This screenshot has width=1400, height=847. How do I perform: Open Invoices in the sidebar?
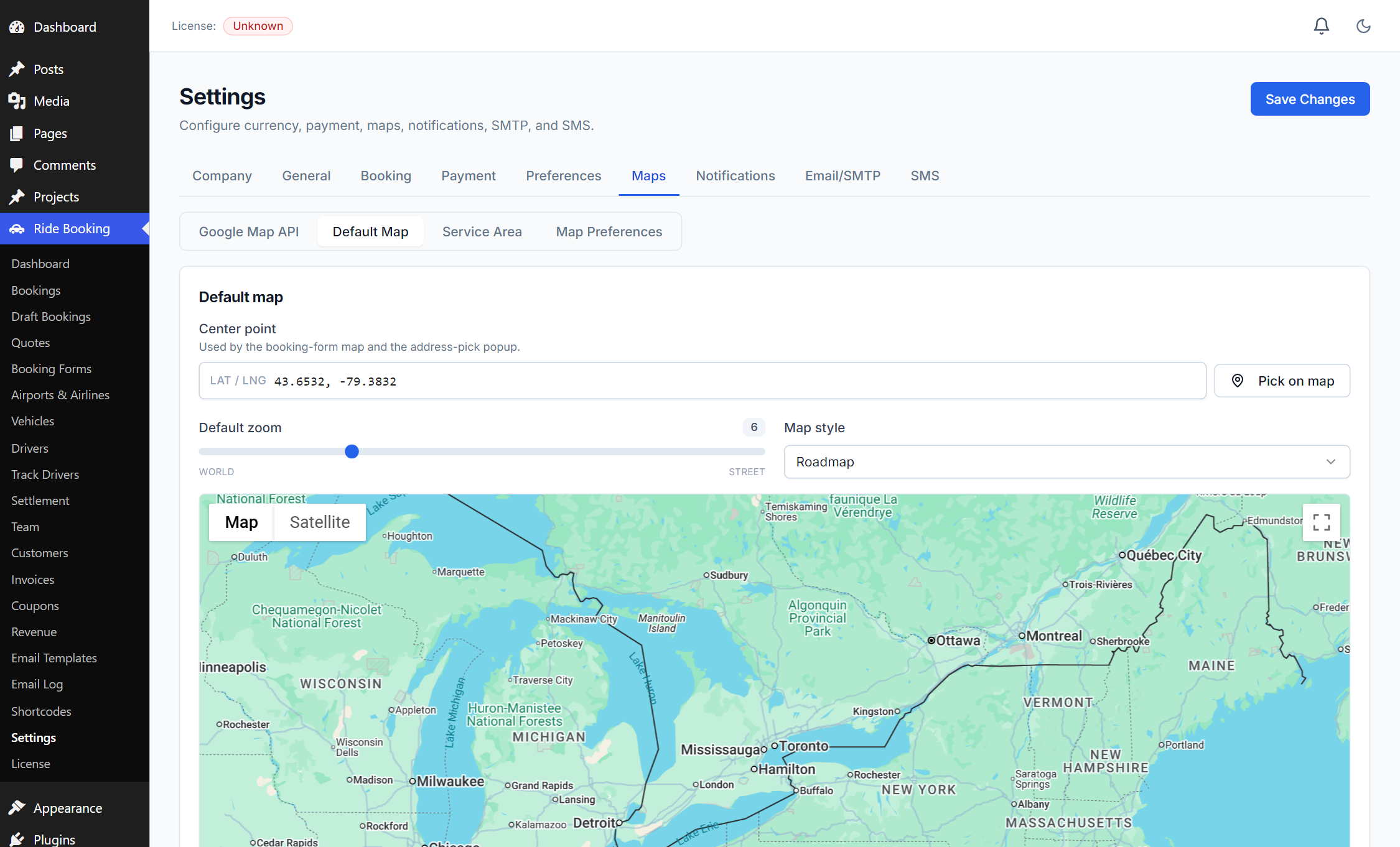click(x=32, y=580)
